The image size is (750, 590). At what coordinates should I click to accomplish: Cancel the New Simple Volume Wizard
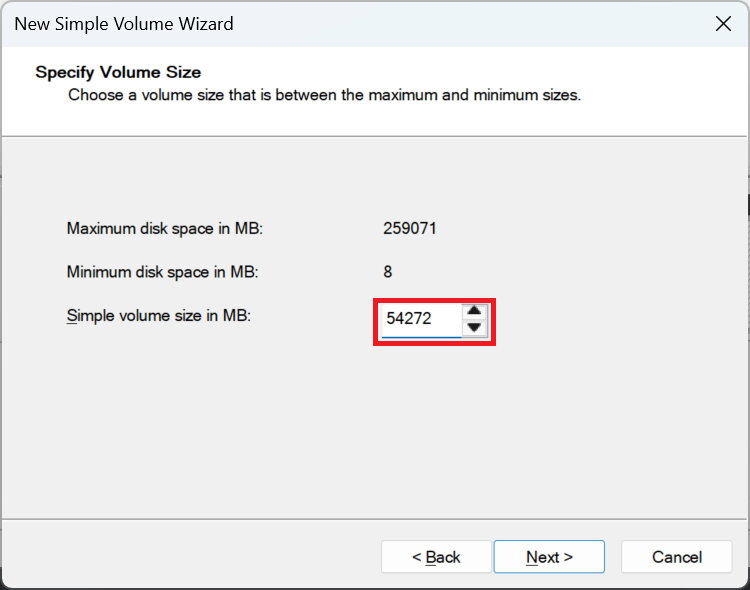pyautogui.click(x=677, y=557)
